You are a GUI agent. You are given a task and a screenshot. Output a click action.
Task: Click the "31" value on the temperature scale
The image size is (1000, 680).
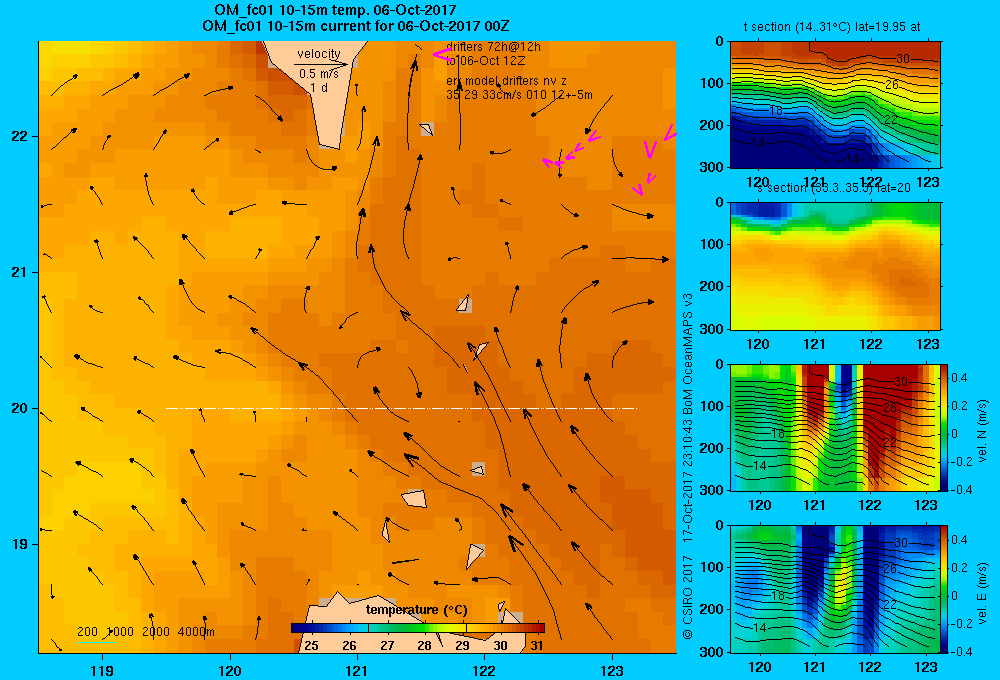[x=537, y=646]
